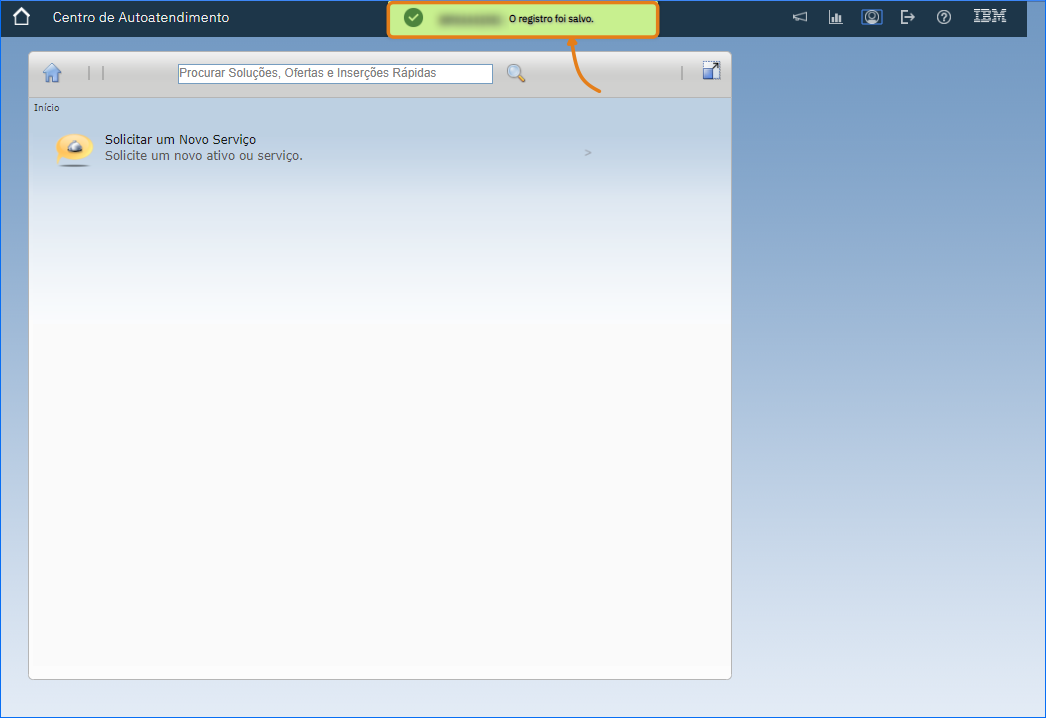Focus the Procurar Soluções search field
Image resolution: width=1046 pixels, height=718 pixels.
335,73
